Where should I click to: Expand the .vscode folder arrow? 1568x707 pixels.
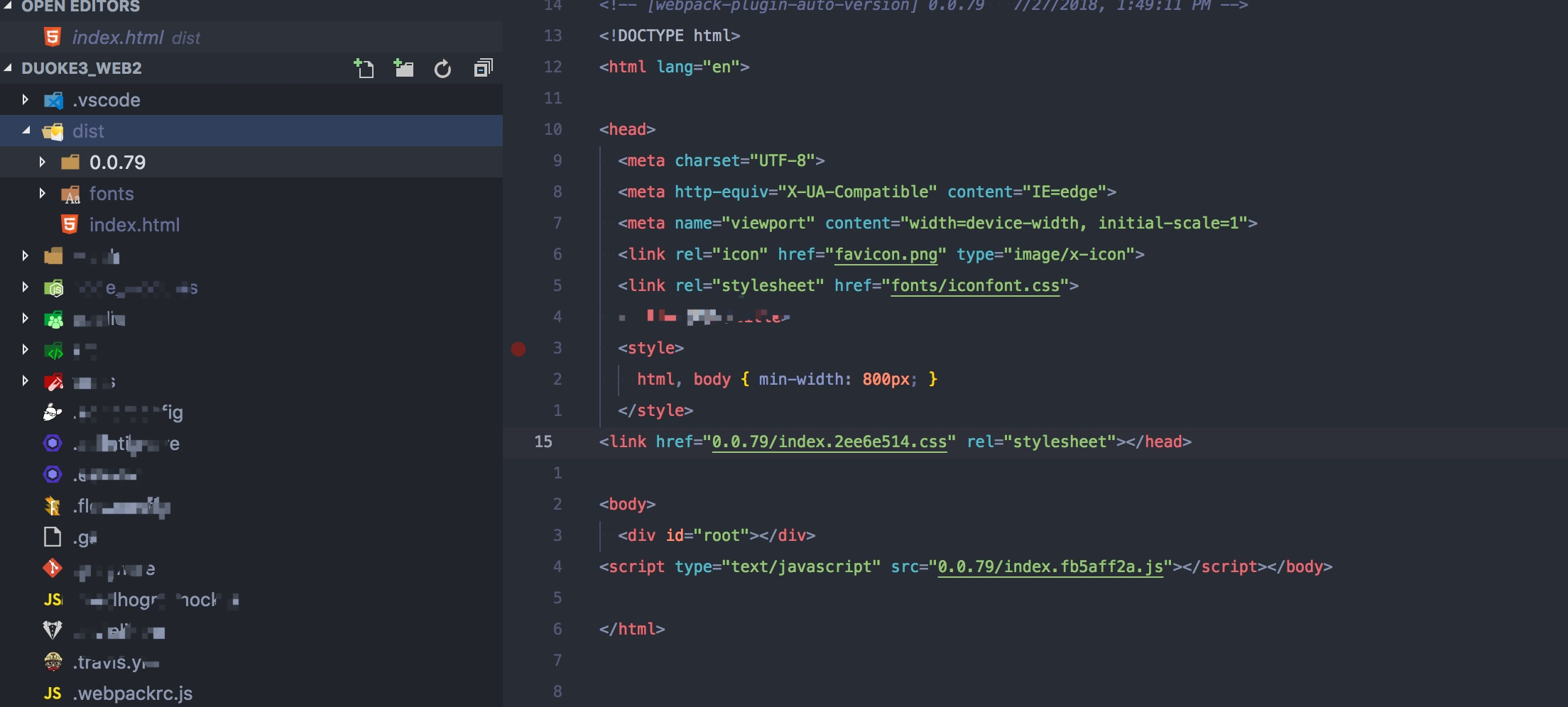26,99
